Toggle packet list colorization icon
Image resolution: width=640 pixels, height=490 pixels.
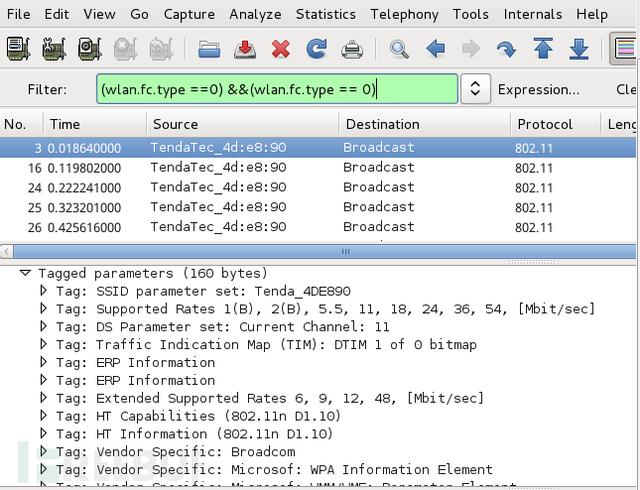click(x=624, y=48)
